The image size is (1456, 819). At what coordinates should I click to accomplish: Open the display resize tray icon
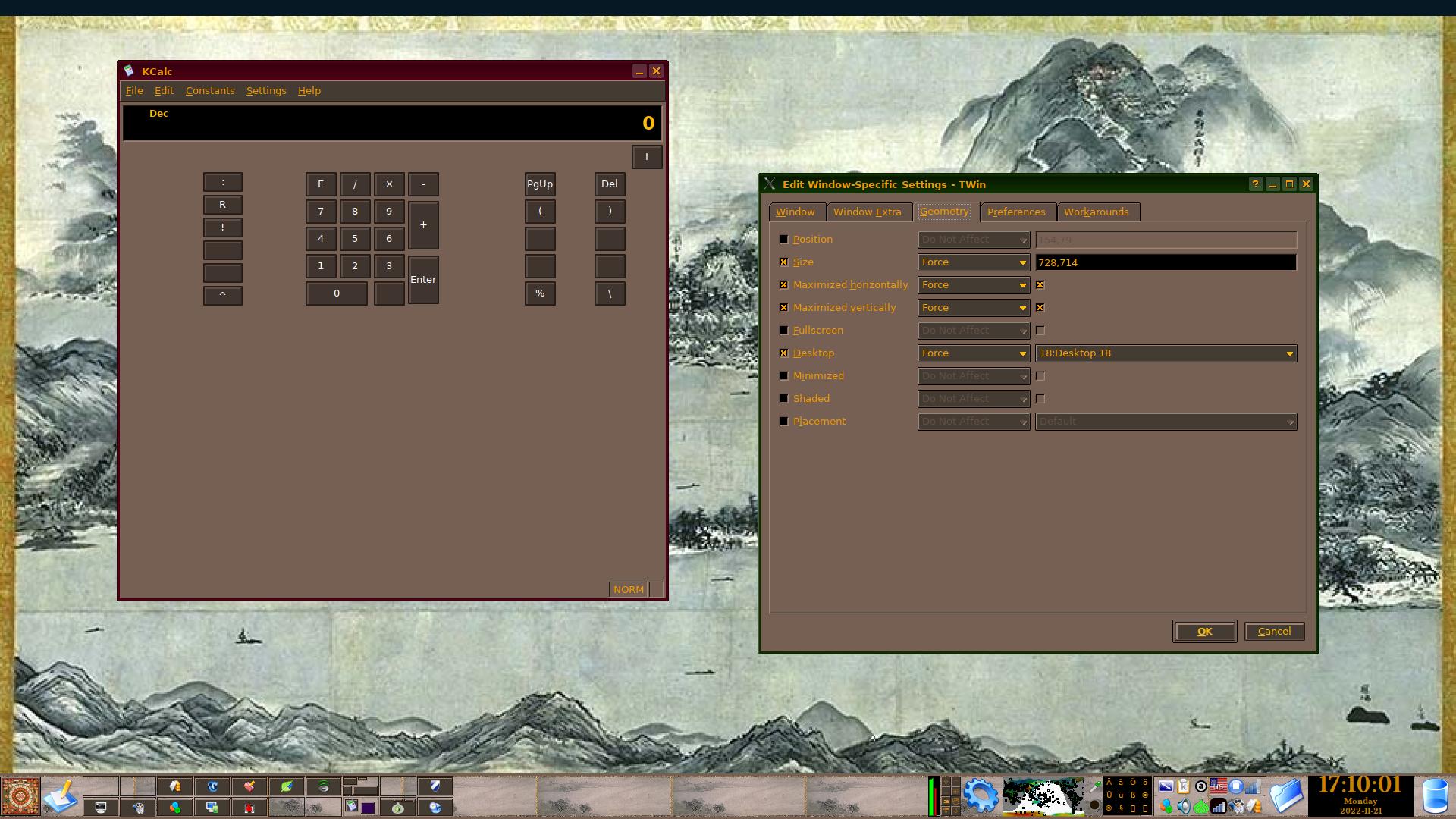1166,786
